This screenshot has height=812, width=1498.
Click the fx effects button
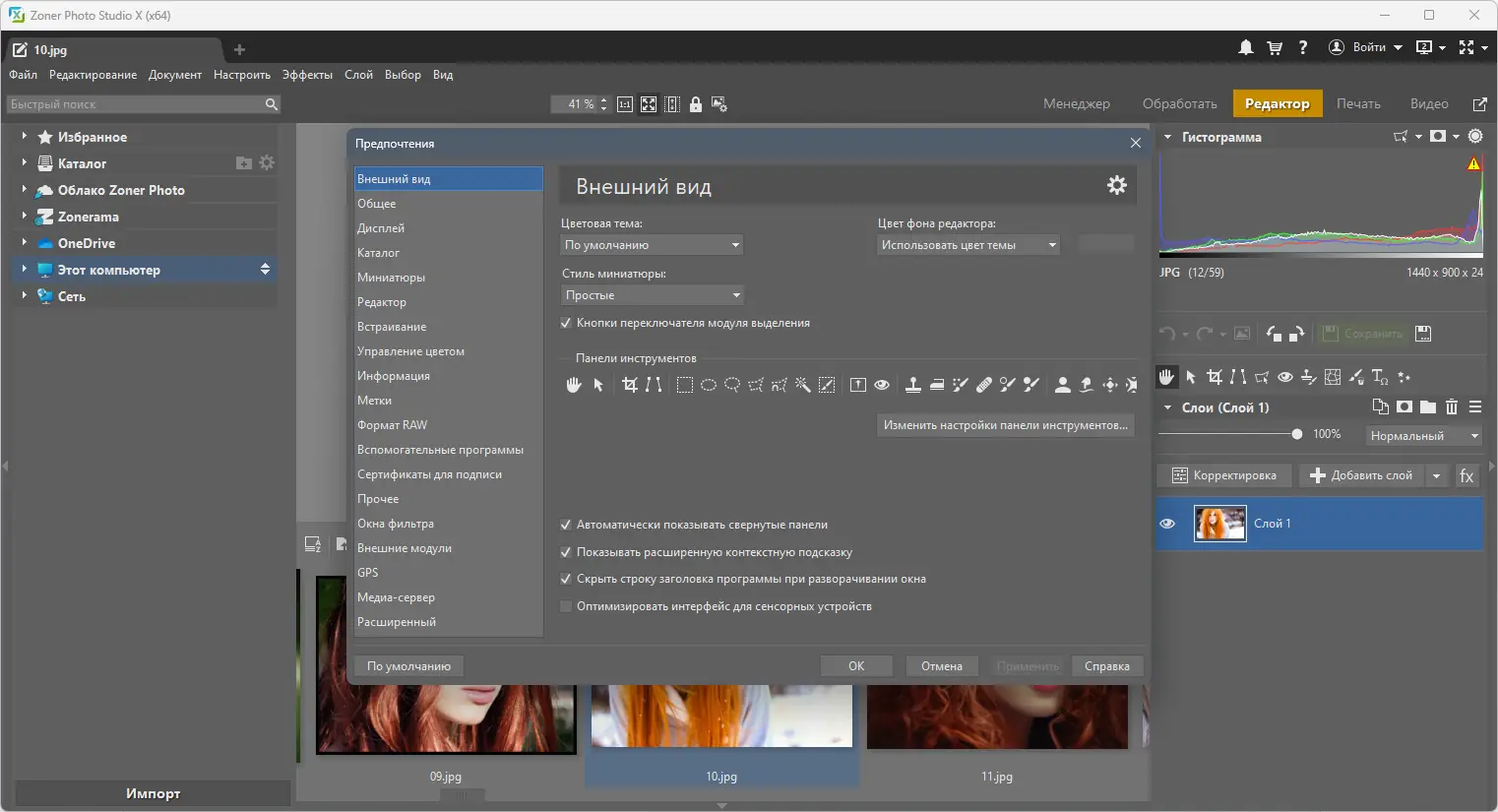(1467, 475)
